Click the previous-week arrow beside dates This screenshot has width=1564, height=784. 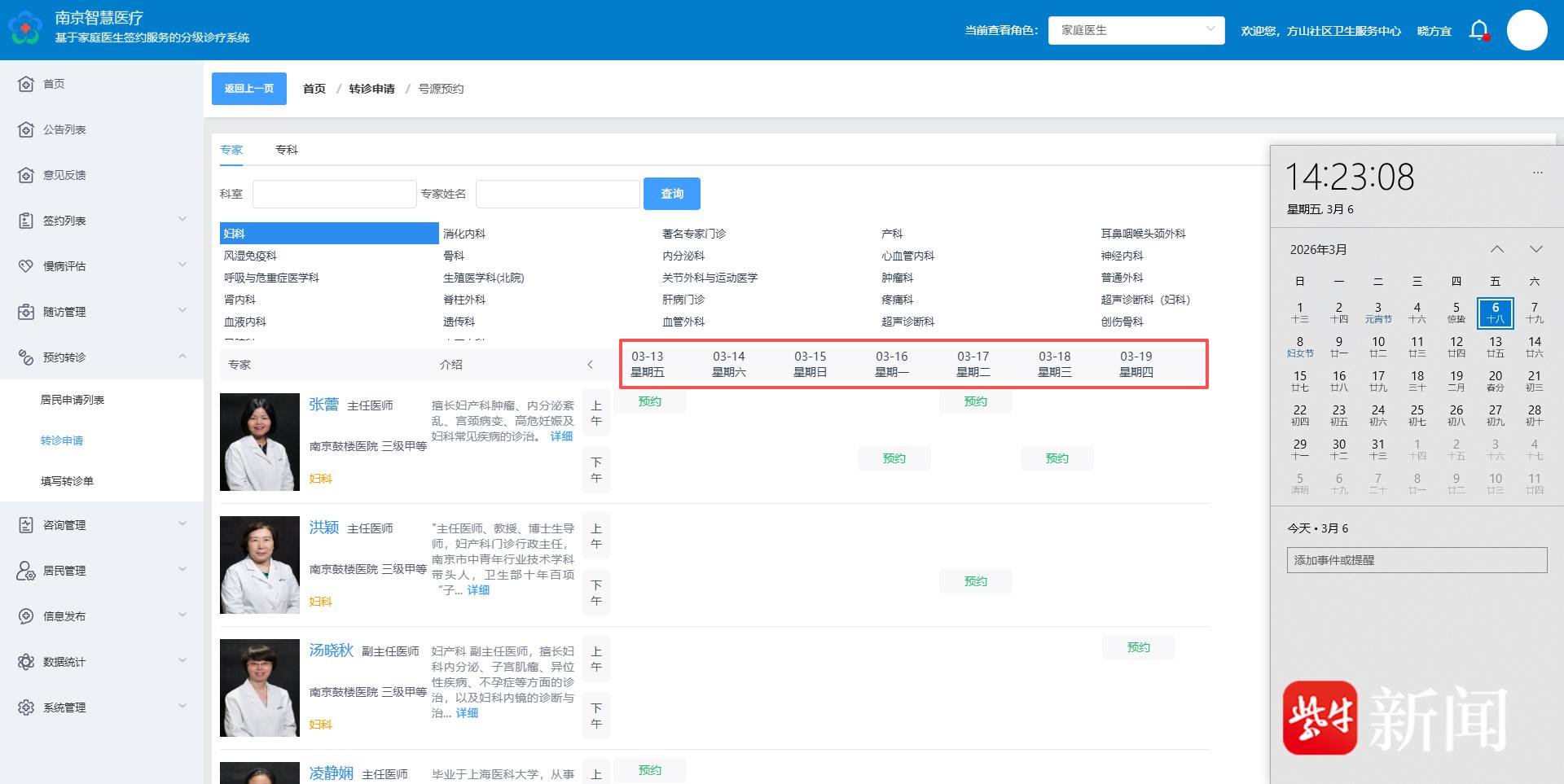591,365
